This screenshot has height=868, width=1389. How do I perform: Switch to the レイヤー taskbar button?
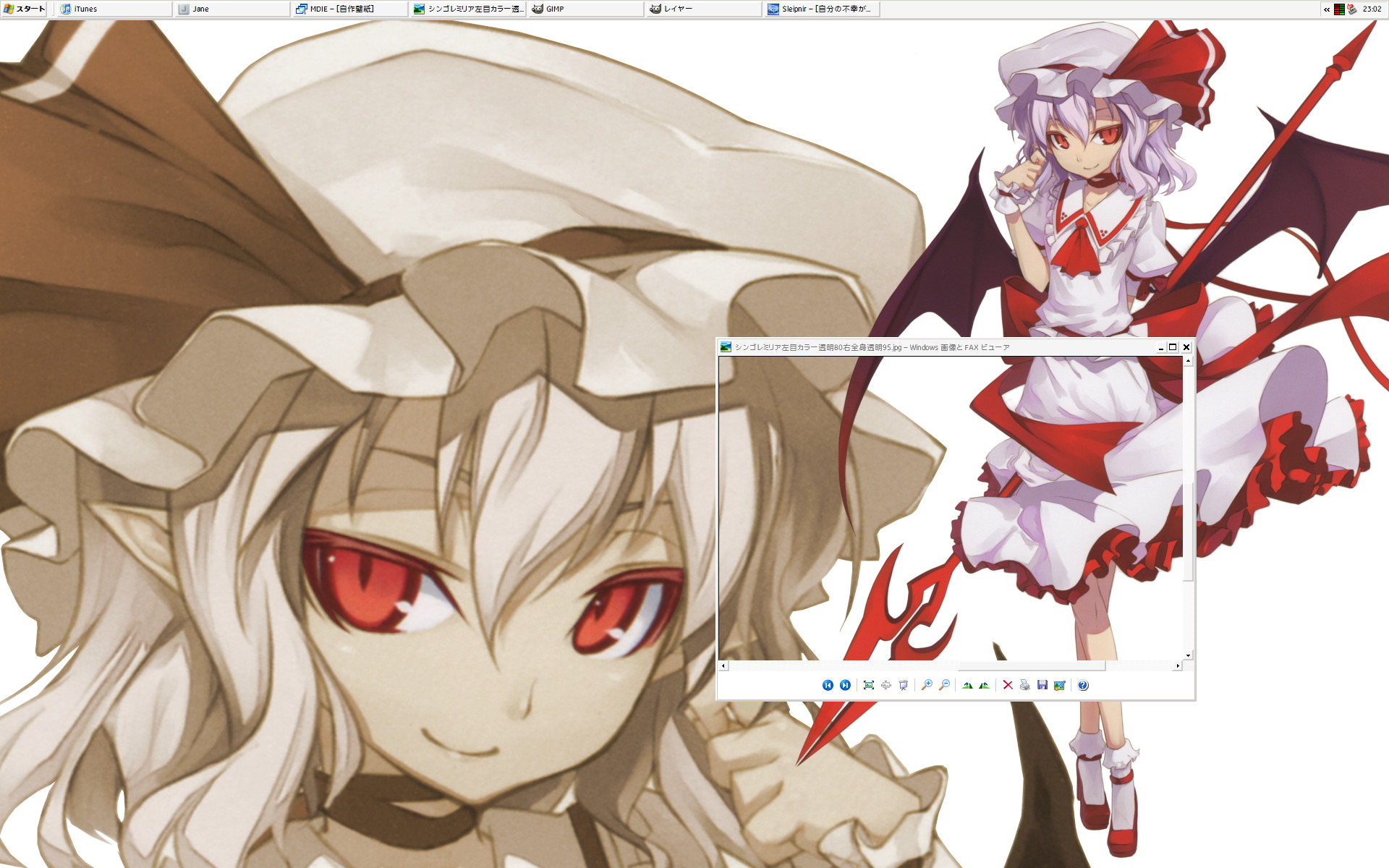[x=704, y=9]
